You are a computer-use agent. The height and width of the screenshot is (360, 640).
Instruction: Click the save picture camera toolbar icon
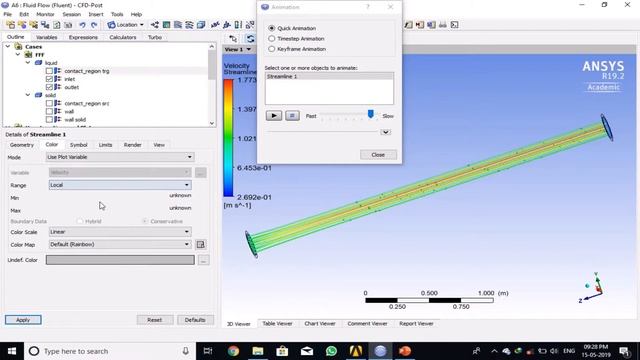(x=68, y=25)
